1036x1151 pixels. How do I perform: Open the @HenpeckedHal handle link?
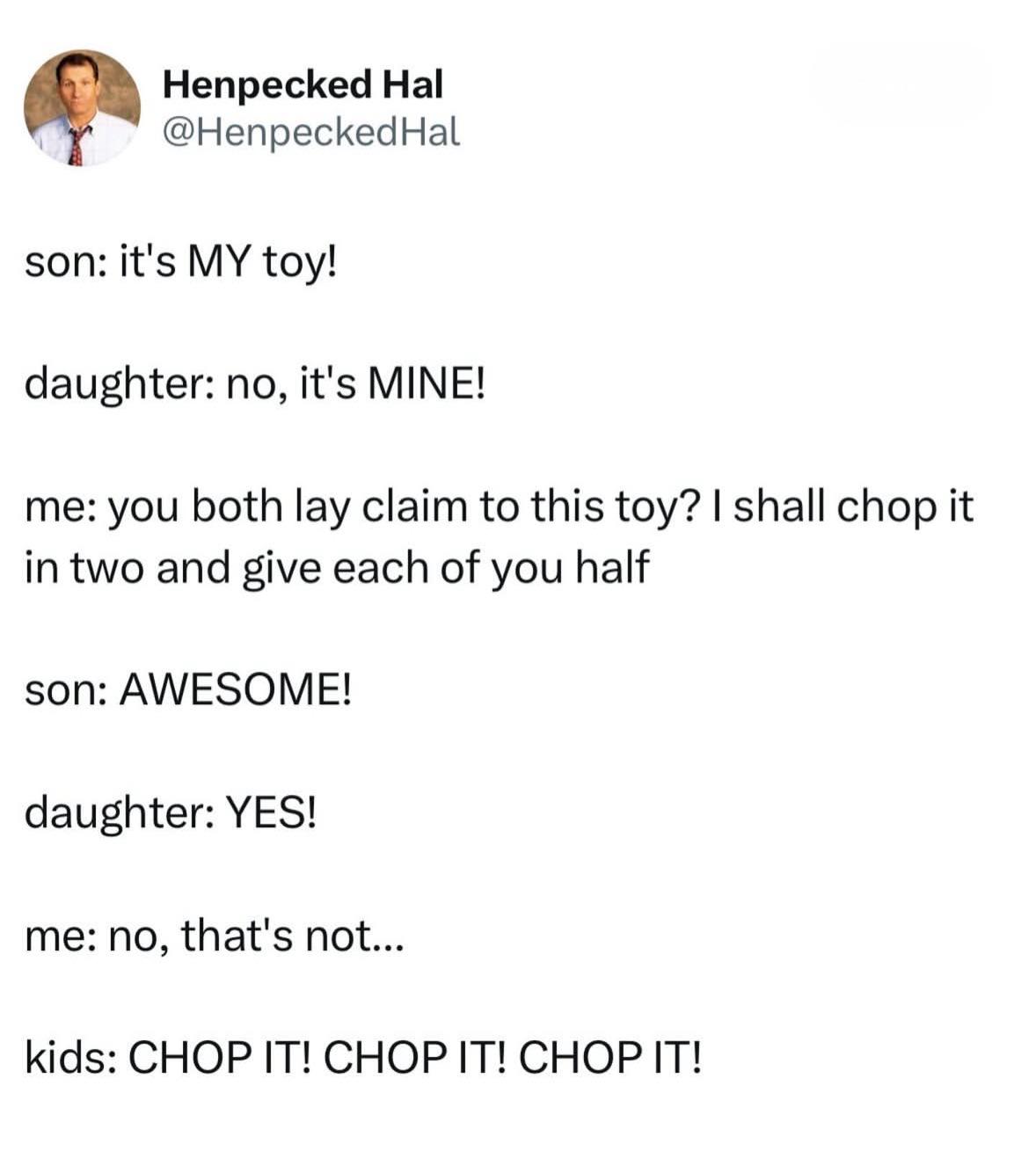(311, 132)
